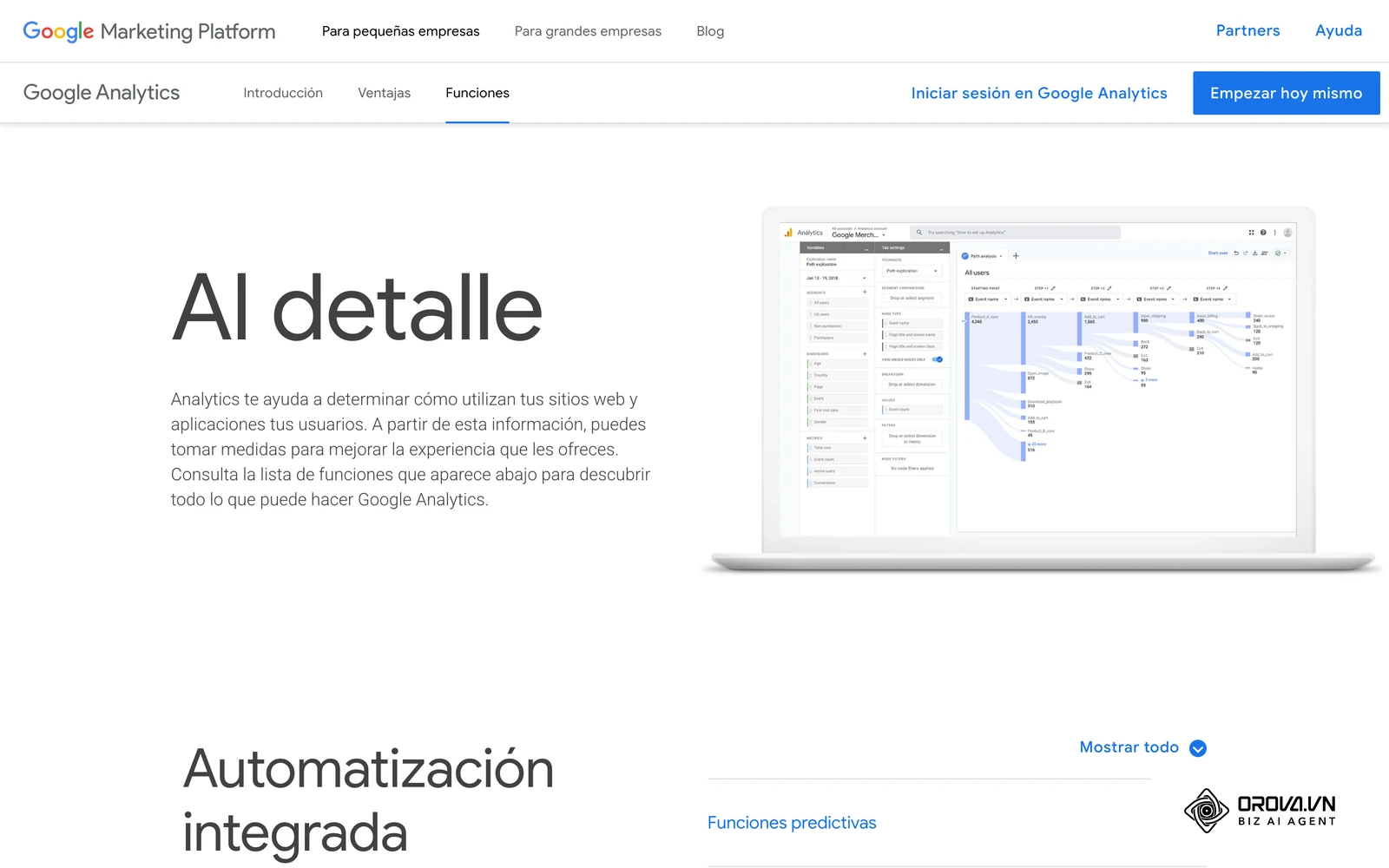Click Iniciar sesión en Google Analytics
This screenshot has height=868, width=1389.
coord(1039,93)
